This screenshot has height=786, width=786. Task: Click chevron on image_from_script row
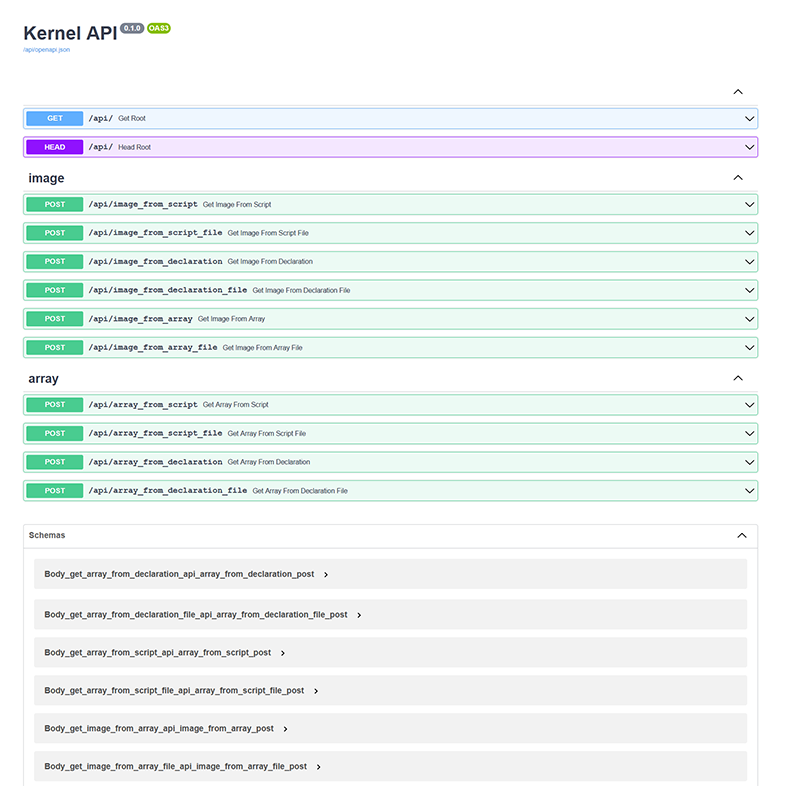[x=749, y=204]
